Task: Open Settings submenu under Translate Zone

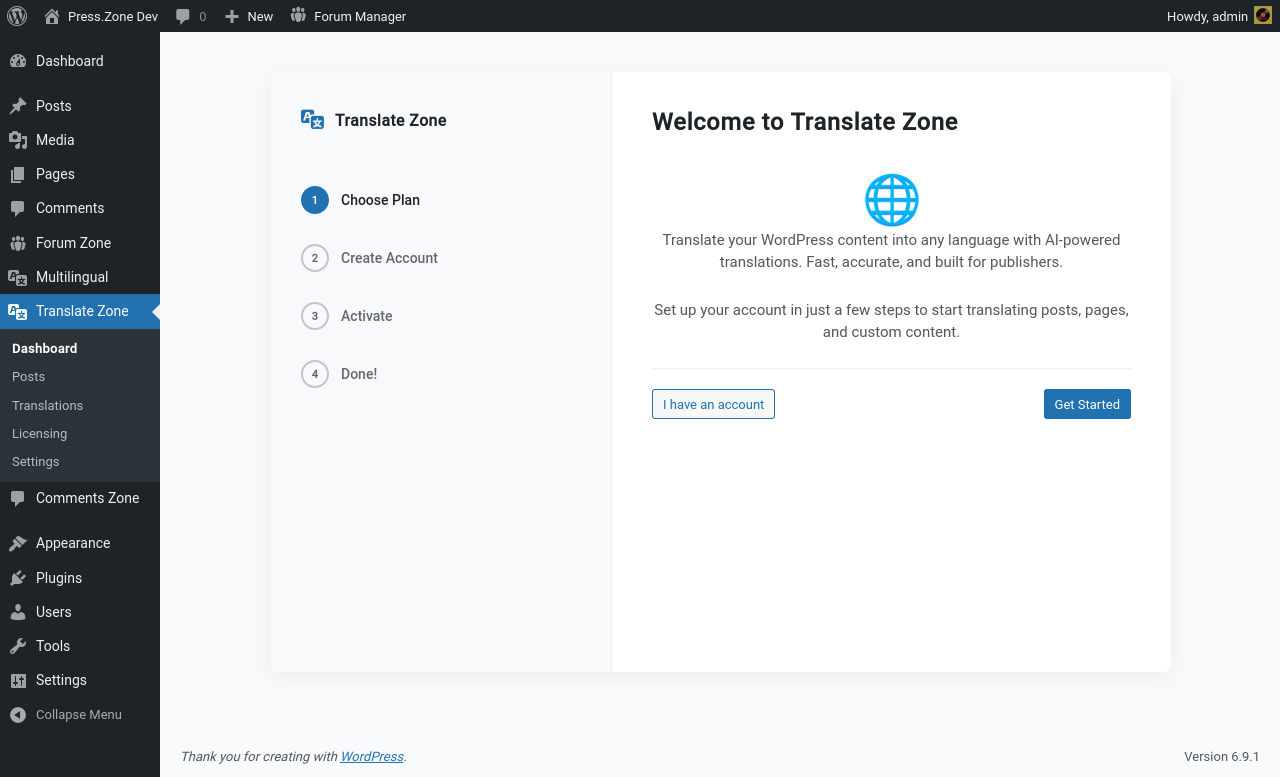Action: pos(36,462)
